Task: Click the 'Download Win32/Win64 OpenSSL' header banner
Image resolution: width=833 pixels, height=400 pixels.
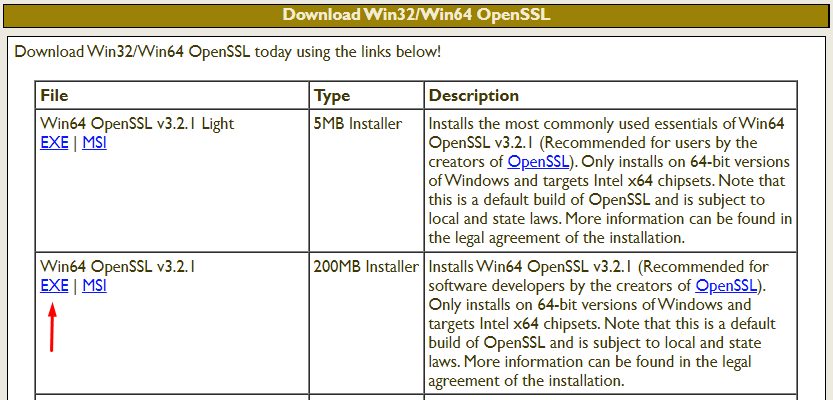Action: (416, 15)
